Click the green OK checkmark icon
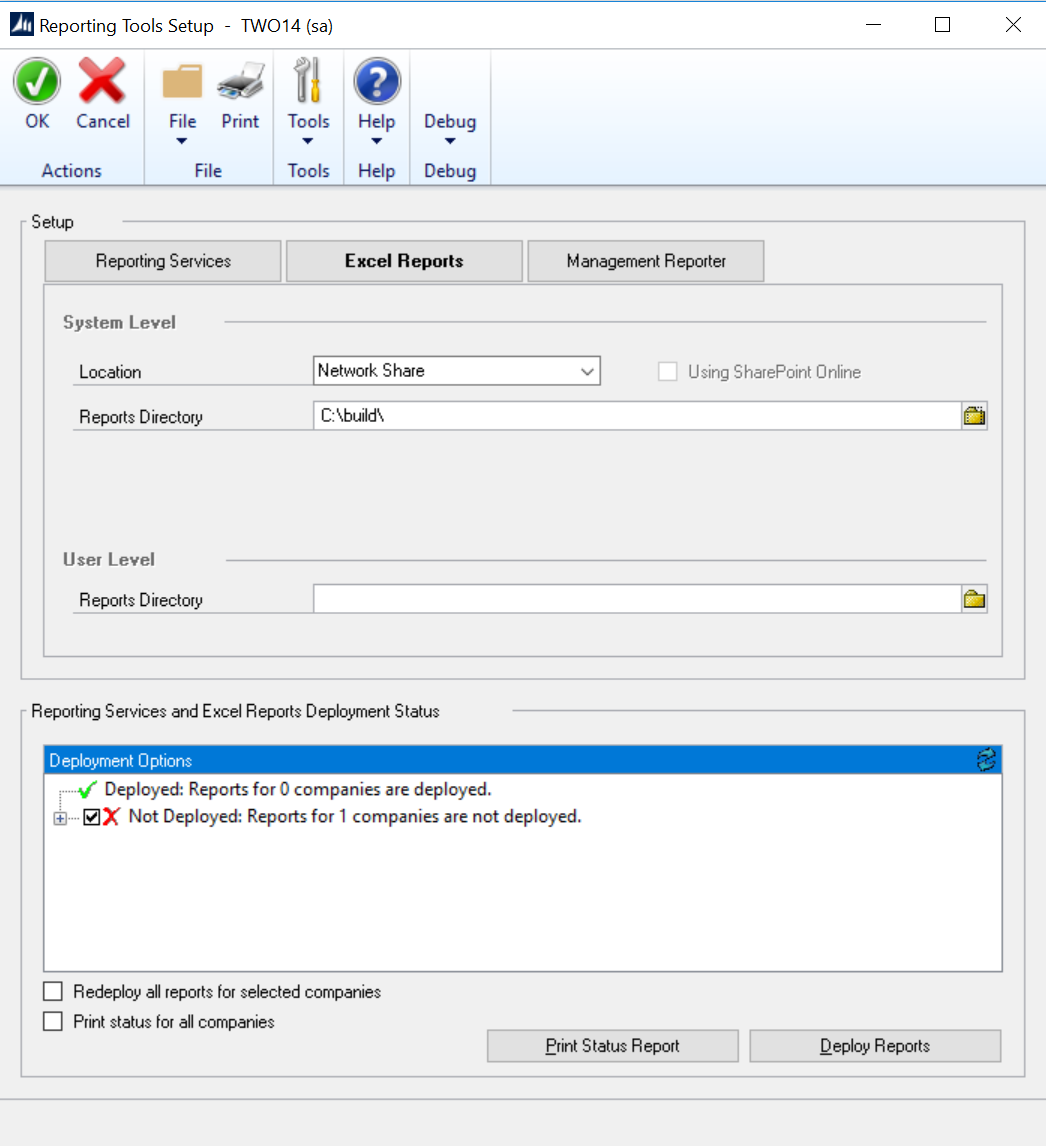1046x1146 pixels. [37, 81]
